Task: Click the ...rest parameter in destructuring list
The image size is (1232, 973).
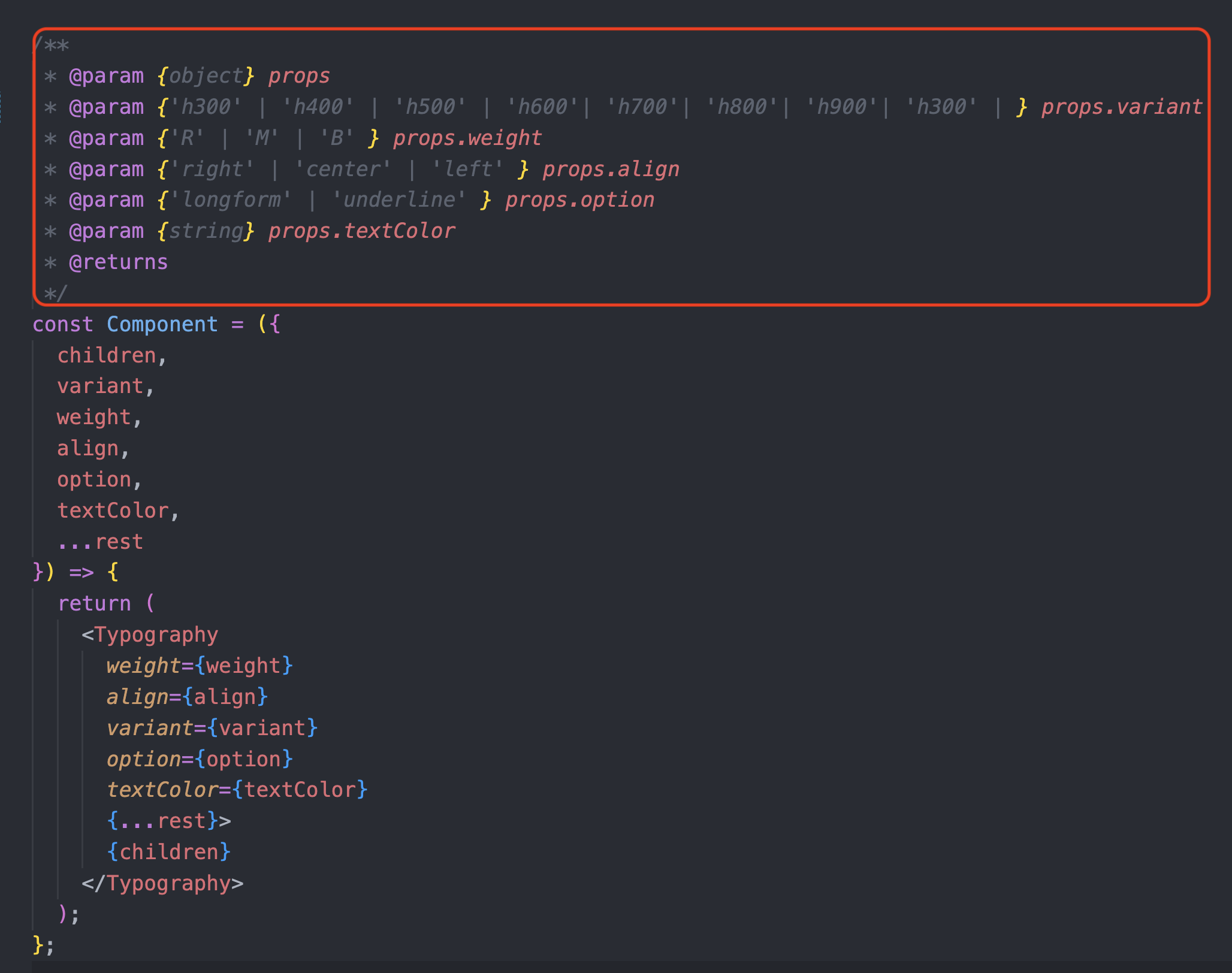Action: [x=100, y=542]
